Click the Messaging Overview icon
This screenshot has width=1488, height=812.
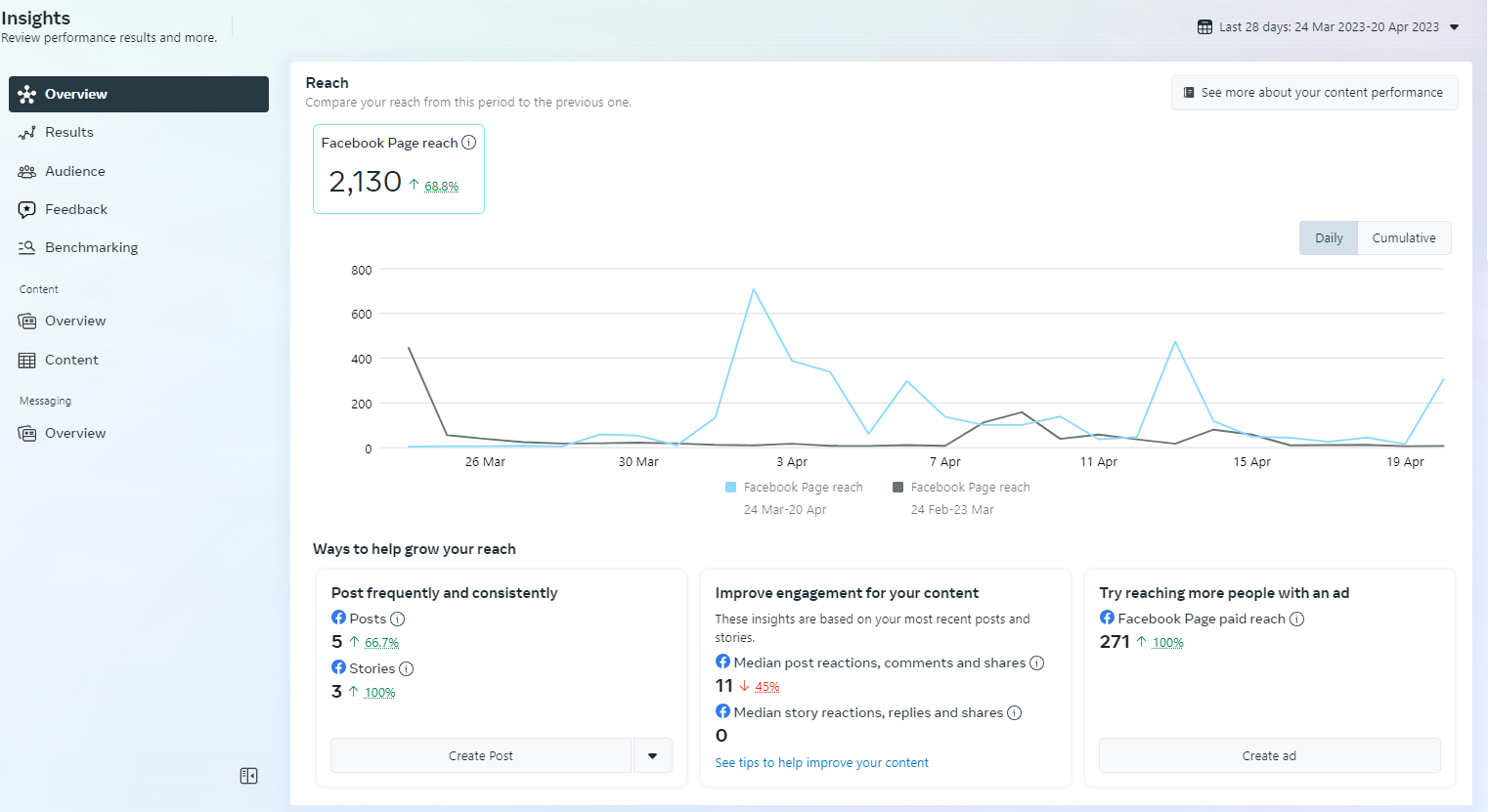[27, 434]
